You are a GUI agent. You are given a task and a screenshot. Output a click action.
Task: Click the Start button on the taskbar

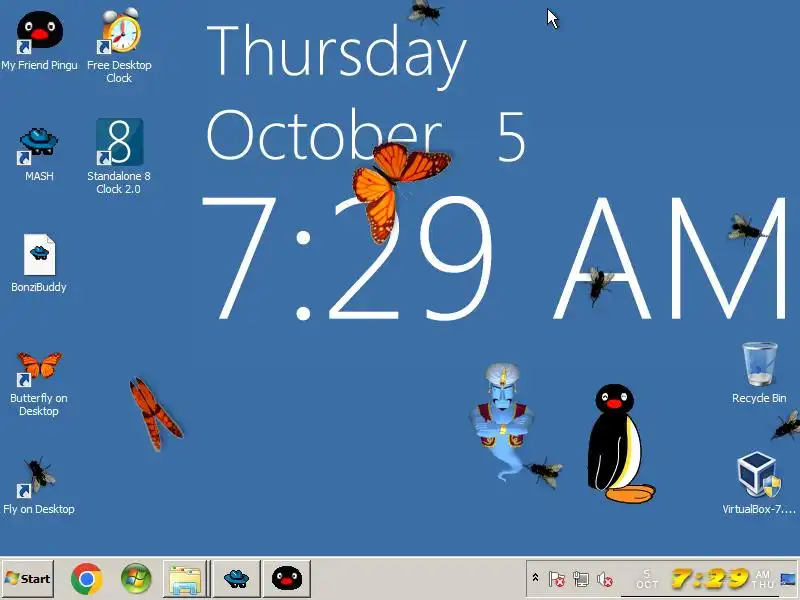click(x=28, y=579)
